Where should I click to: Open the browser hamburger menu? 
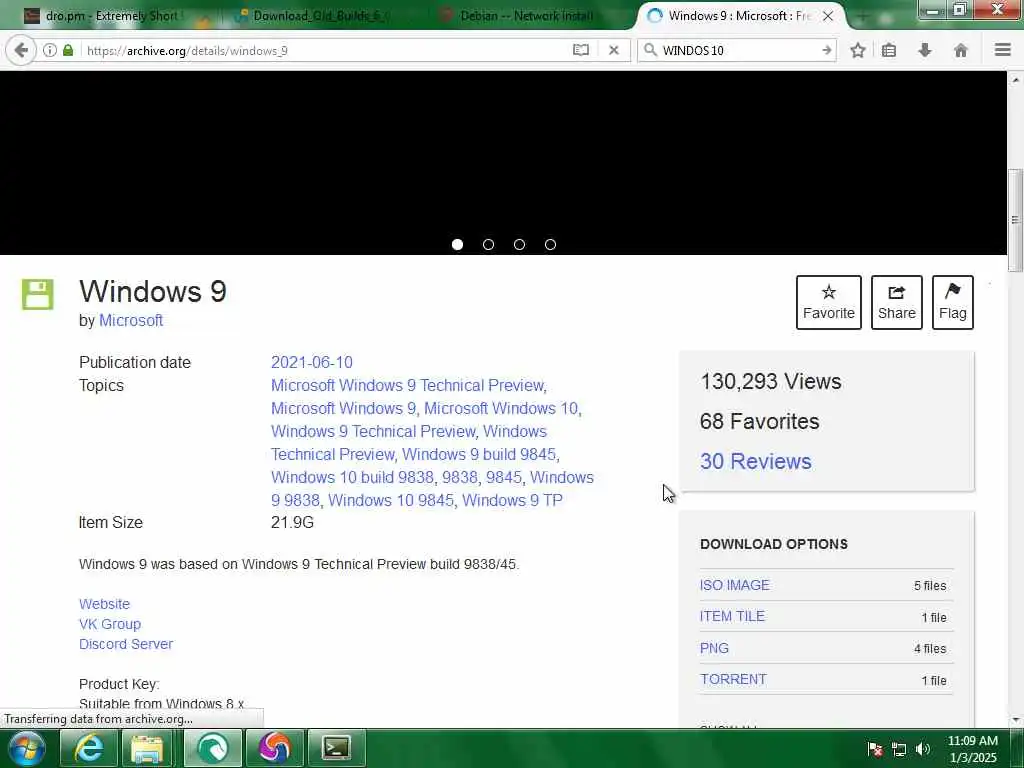click(1002, 50)
